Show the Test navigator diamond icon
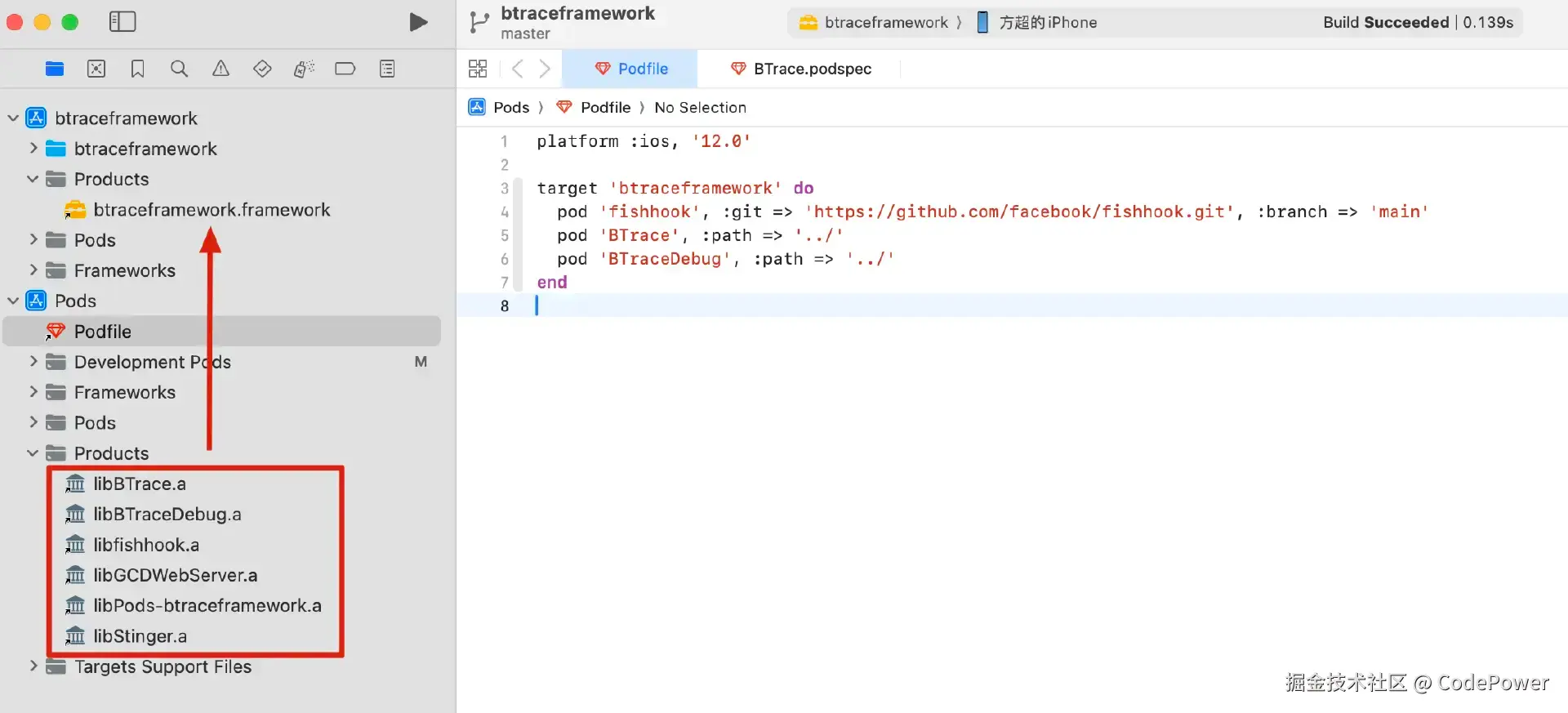Image resolution: width=1568 pixels, height=713 pixels. coord(262,69)
